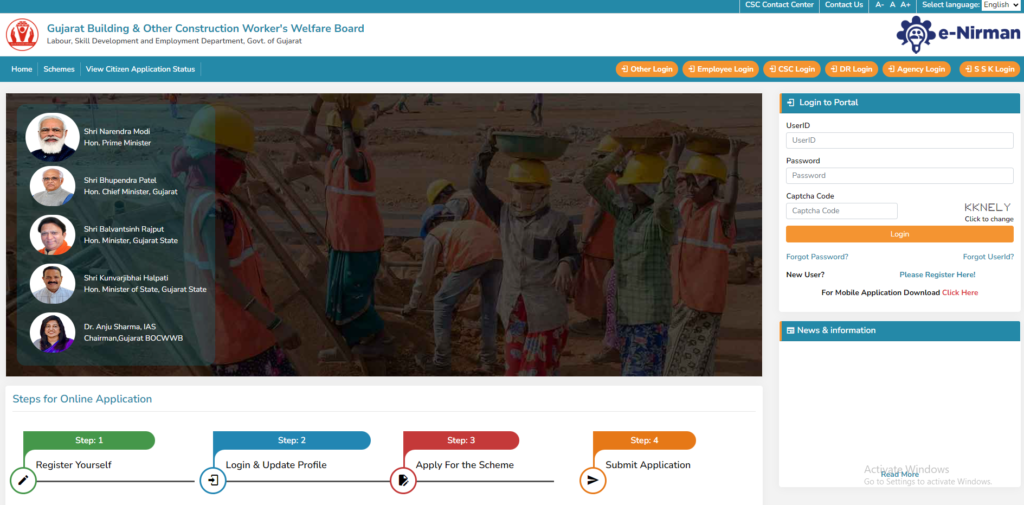Focus the UserID input field
Viewport: 1024px width, 505px height.
tap(899, 140)
